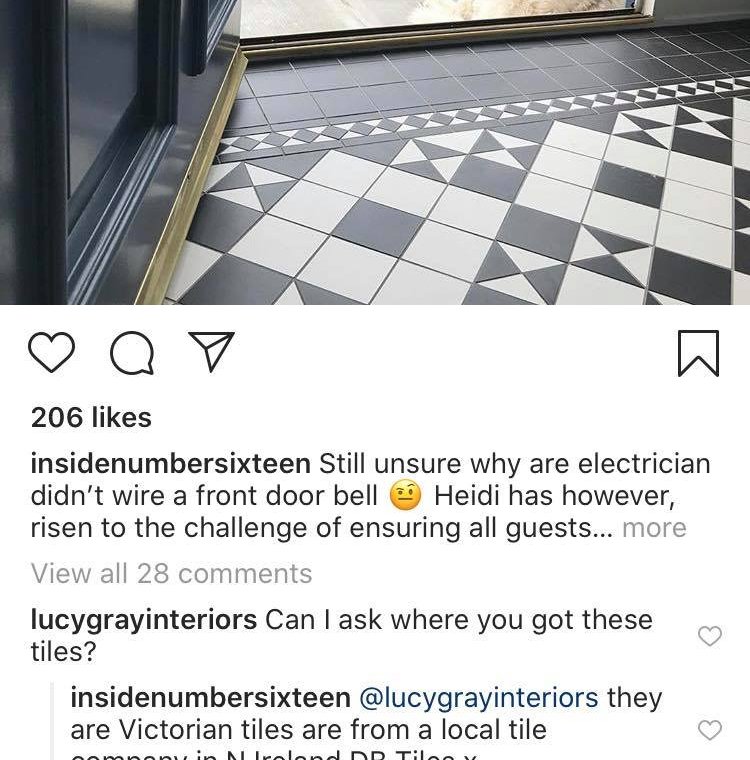
Task: Like the post with the heart icon
Action: tap(51, 352)
